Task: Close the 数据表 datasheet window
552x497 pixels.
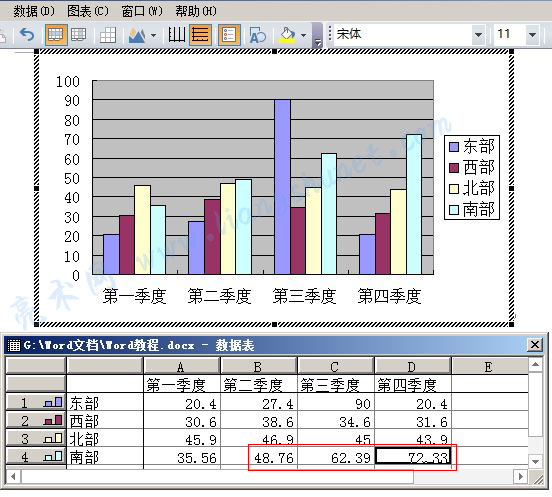Action: [535, 345]
